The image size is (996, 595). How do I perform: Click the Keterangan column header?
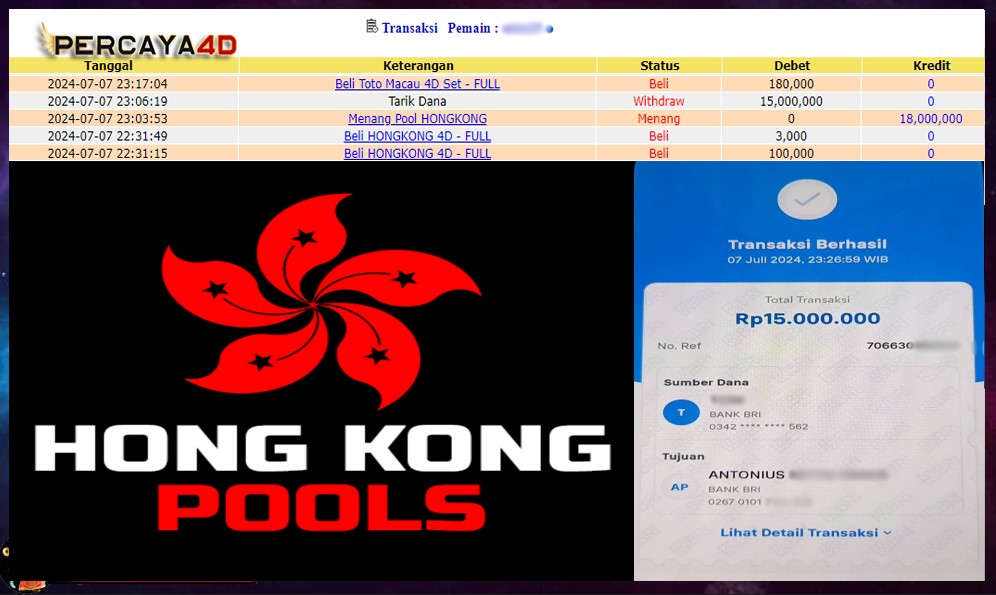click(417, 66)
